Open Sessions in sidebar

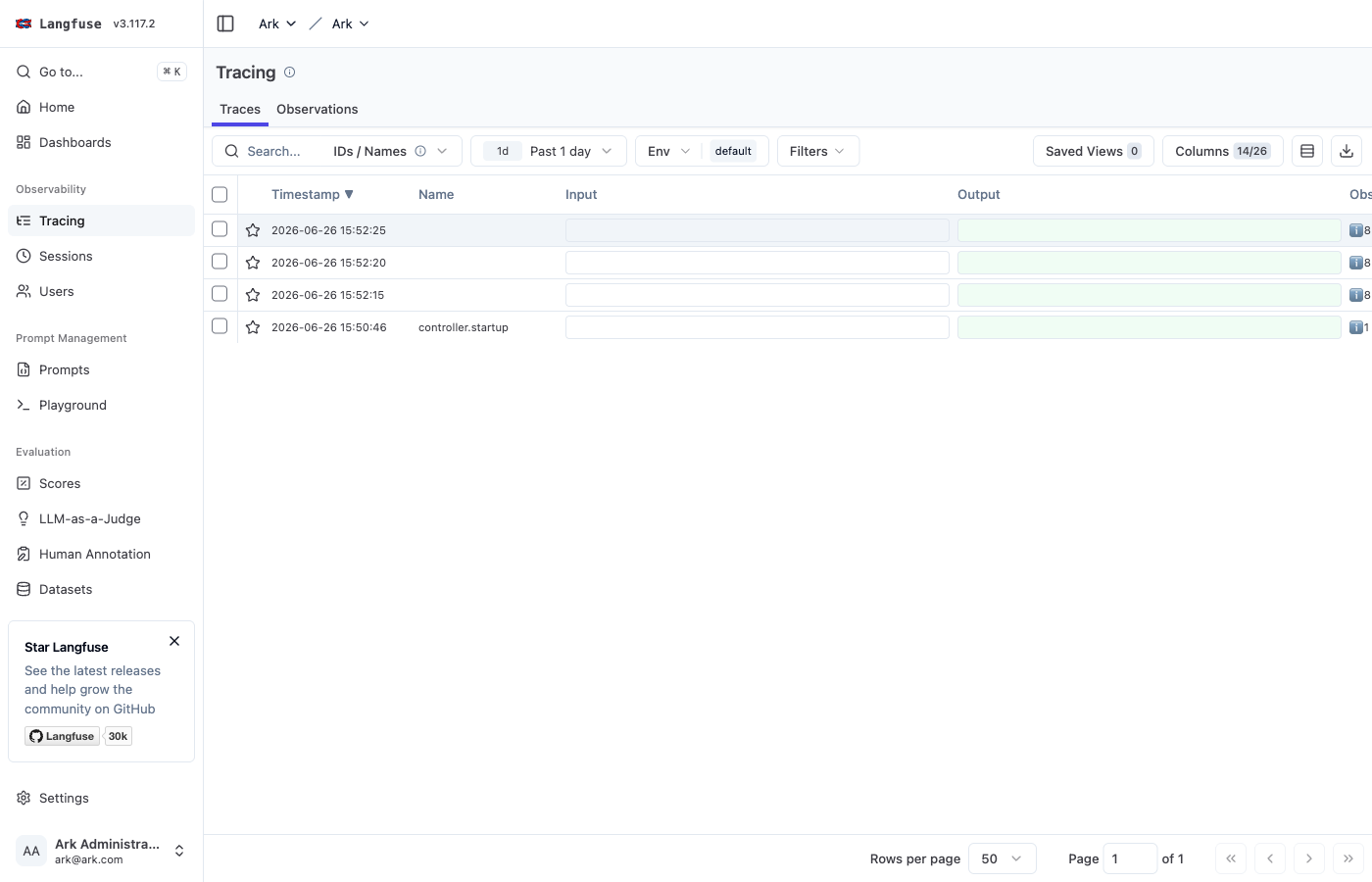102,256
